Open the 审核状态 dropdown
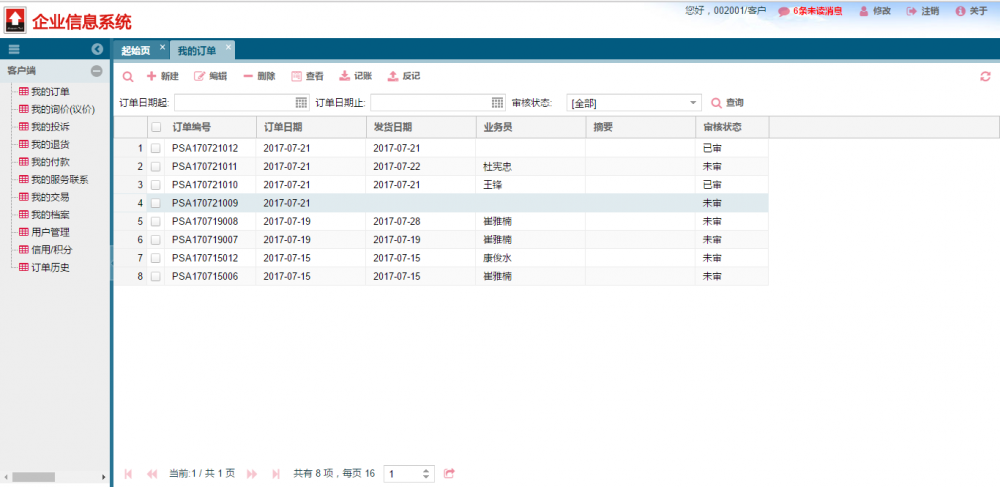The image size is (1000, 487). pos(694,102)
